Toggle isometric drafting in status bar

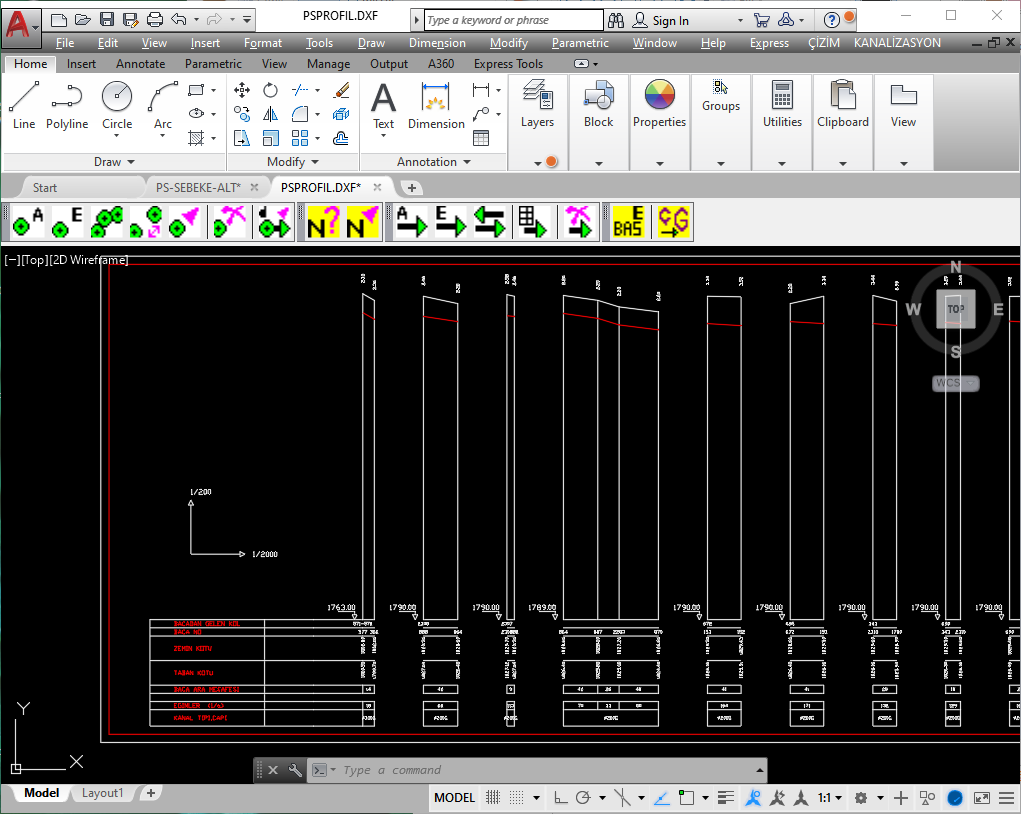(x=622, y=798)
